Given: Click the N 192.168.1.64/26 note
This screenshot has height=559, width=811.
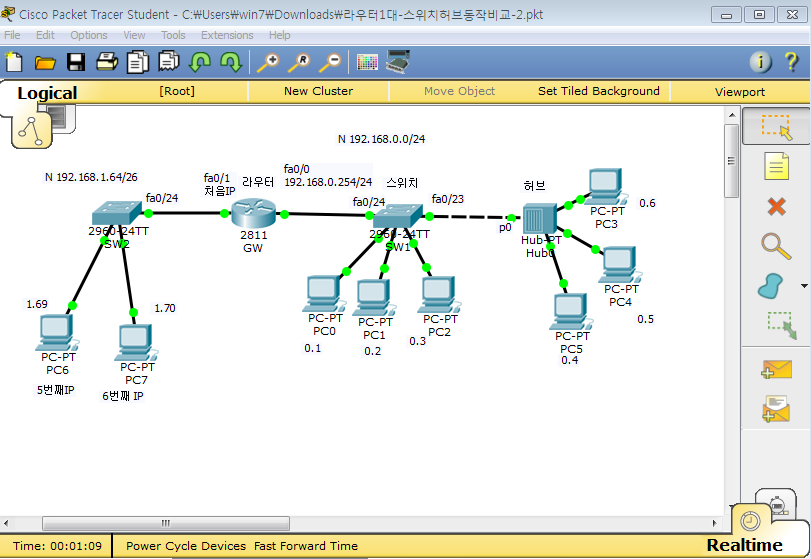Looking at the screenshot, I should coord(91,177).
